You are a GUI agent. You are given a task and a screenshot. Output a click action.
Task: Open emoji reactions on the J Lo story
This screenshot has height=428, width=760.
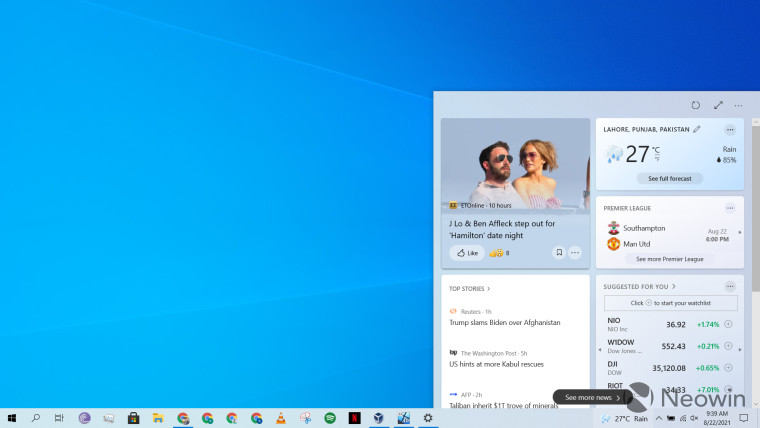pyautogui.click(x=499, y=253)
